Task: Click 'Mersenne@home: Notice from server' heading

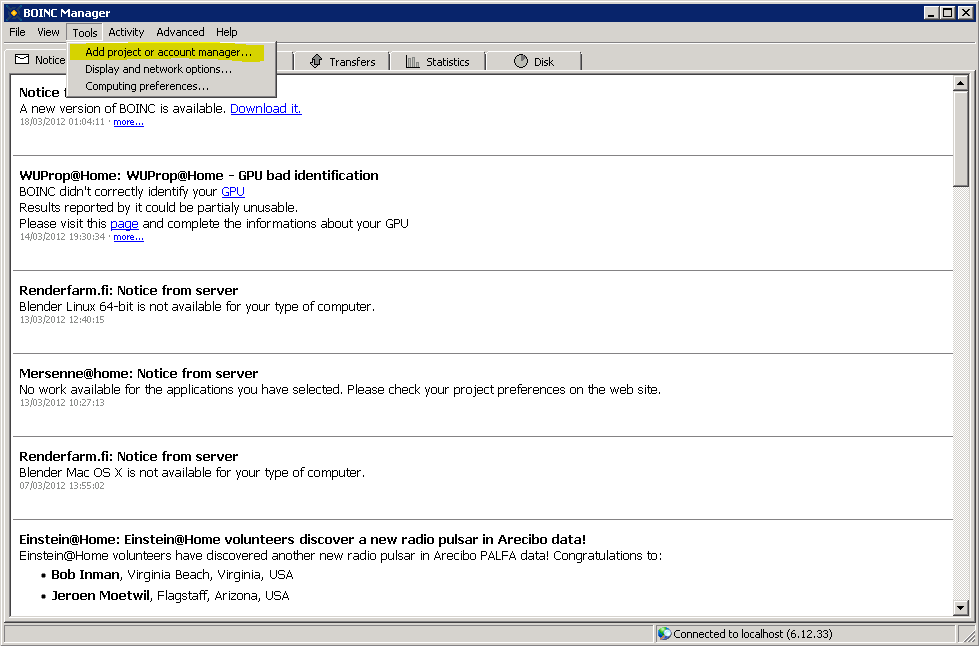Action: [x=139, y=373]
